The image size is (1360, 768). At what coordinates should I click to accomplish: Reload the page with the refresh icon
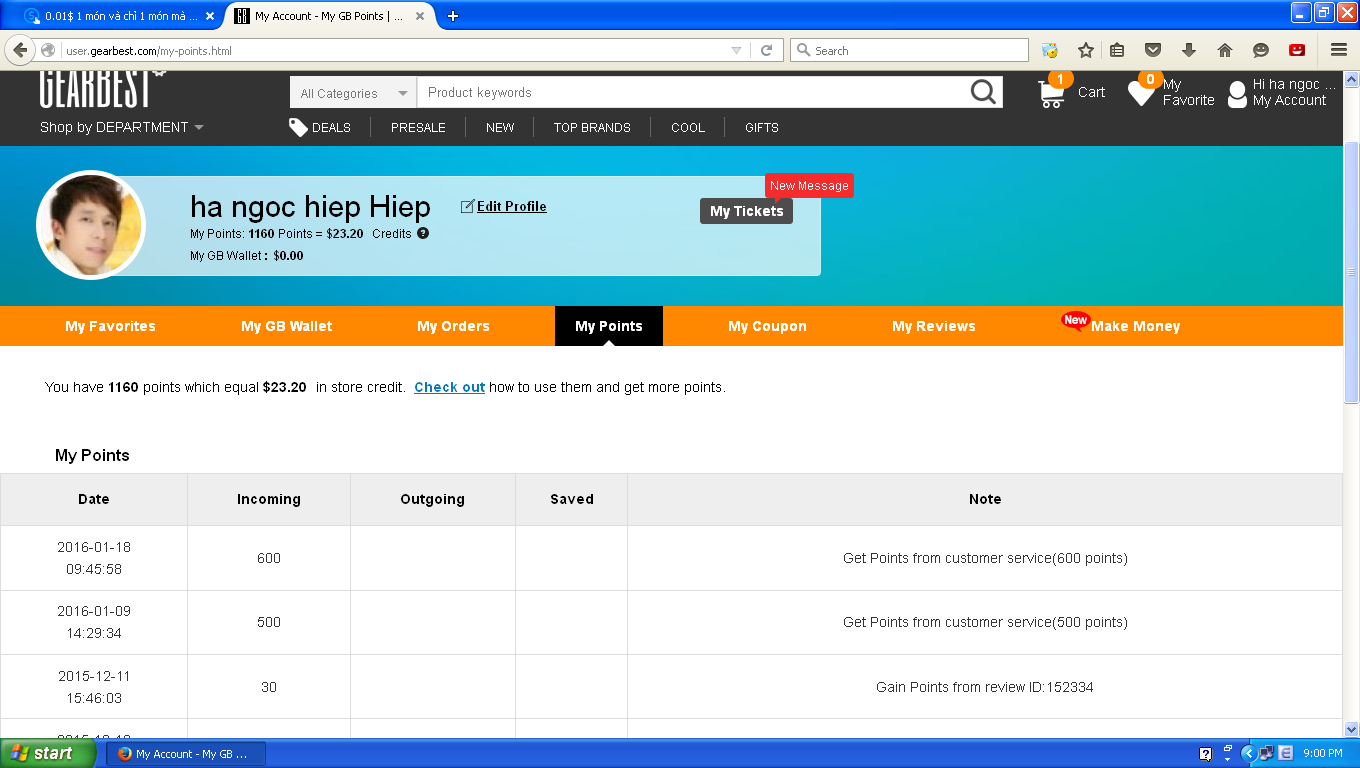pyautogui.click(x=767, y=50)
